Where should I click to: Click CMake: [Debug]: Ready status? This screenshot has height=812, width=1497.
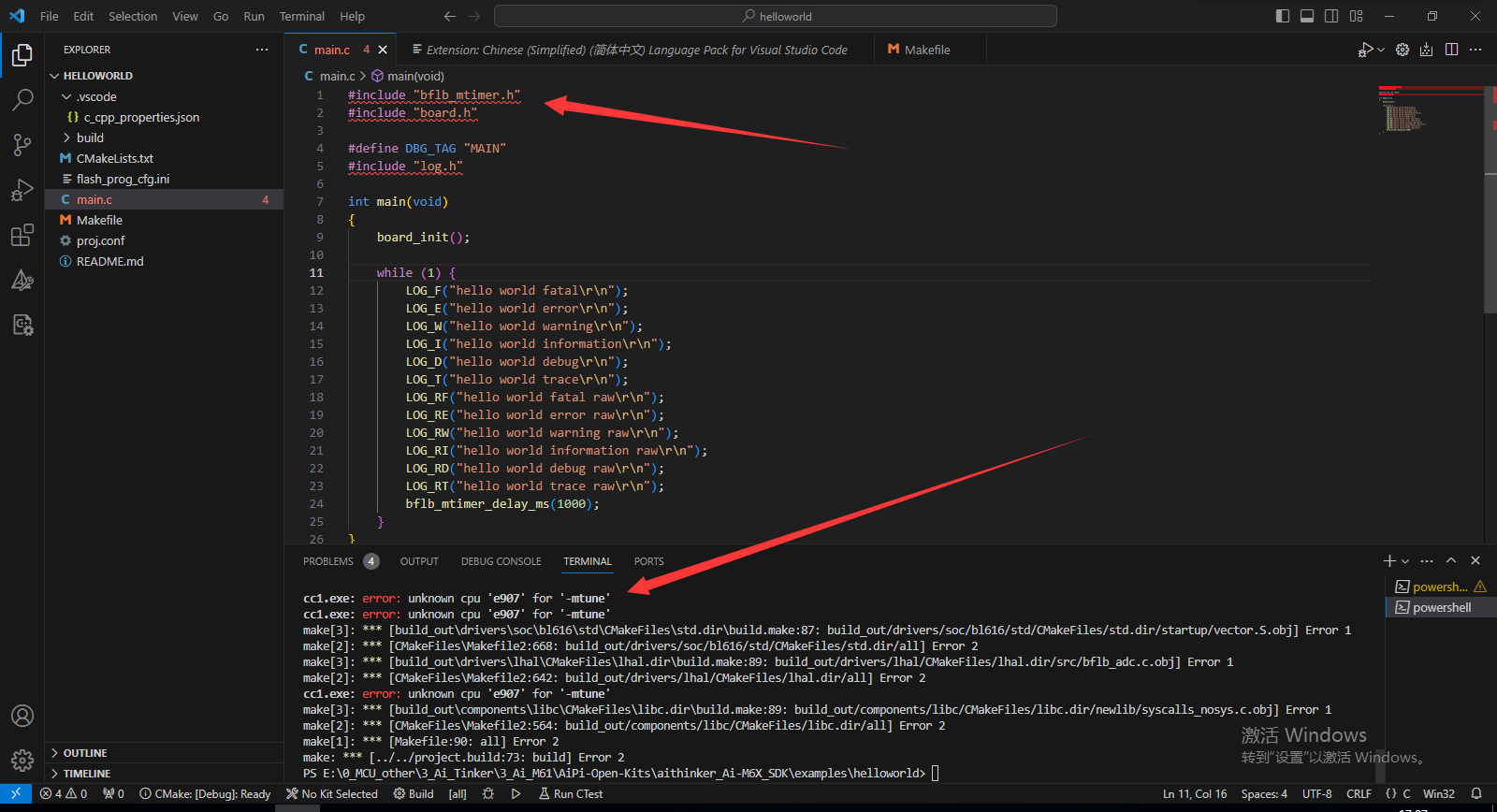tap(205, 793)
